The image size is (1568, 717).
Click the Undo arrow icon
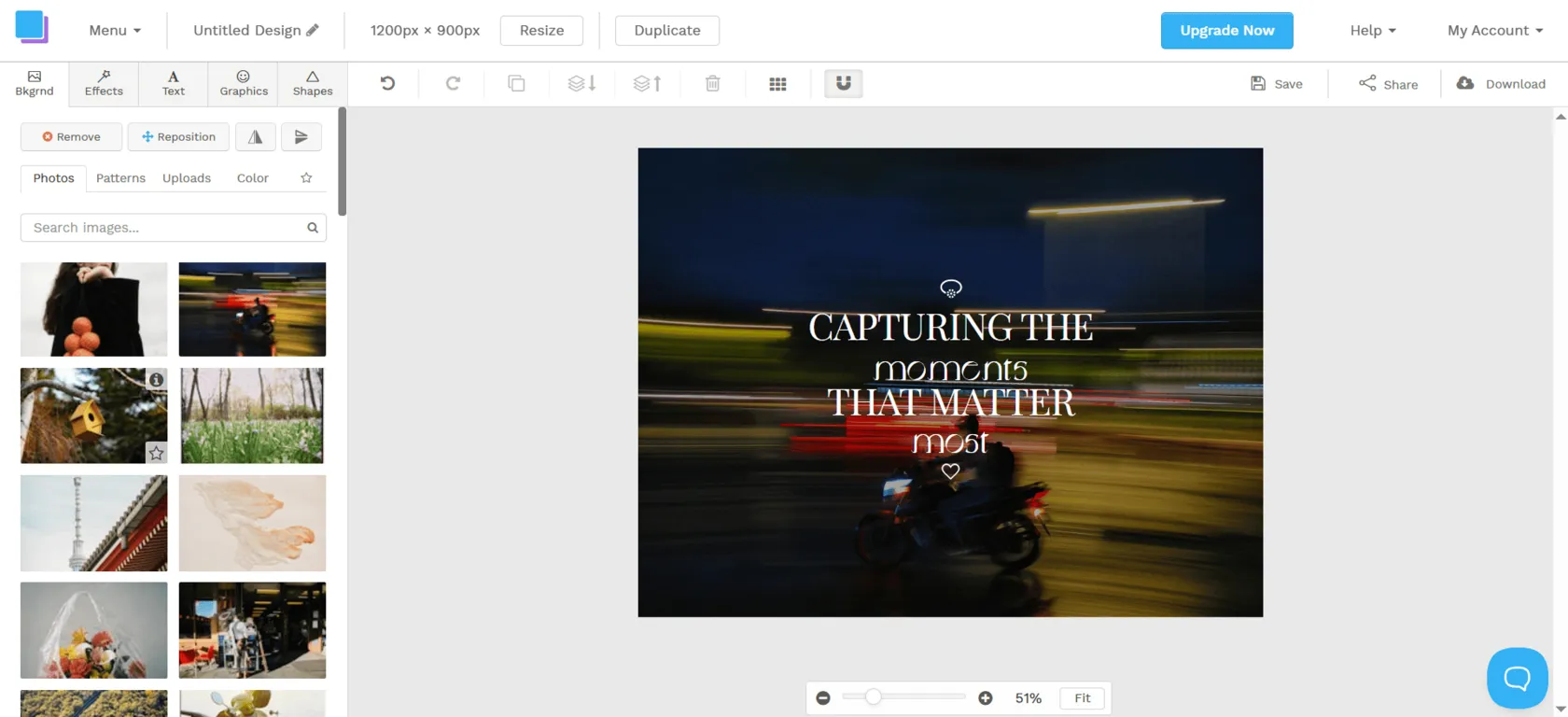tap(387, 84)
